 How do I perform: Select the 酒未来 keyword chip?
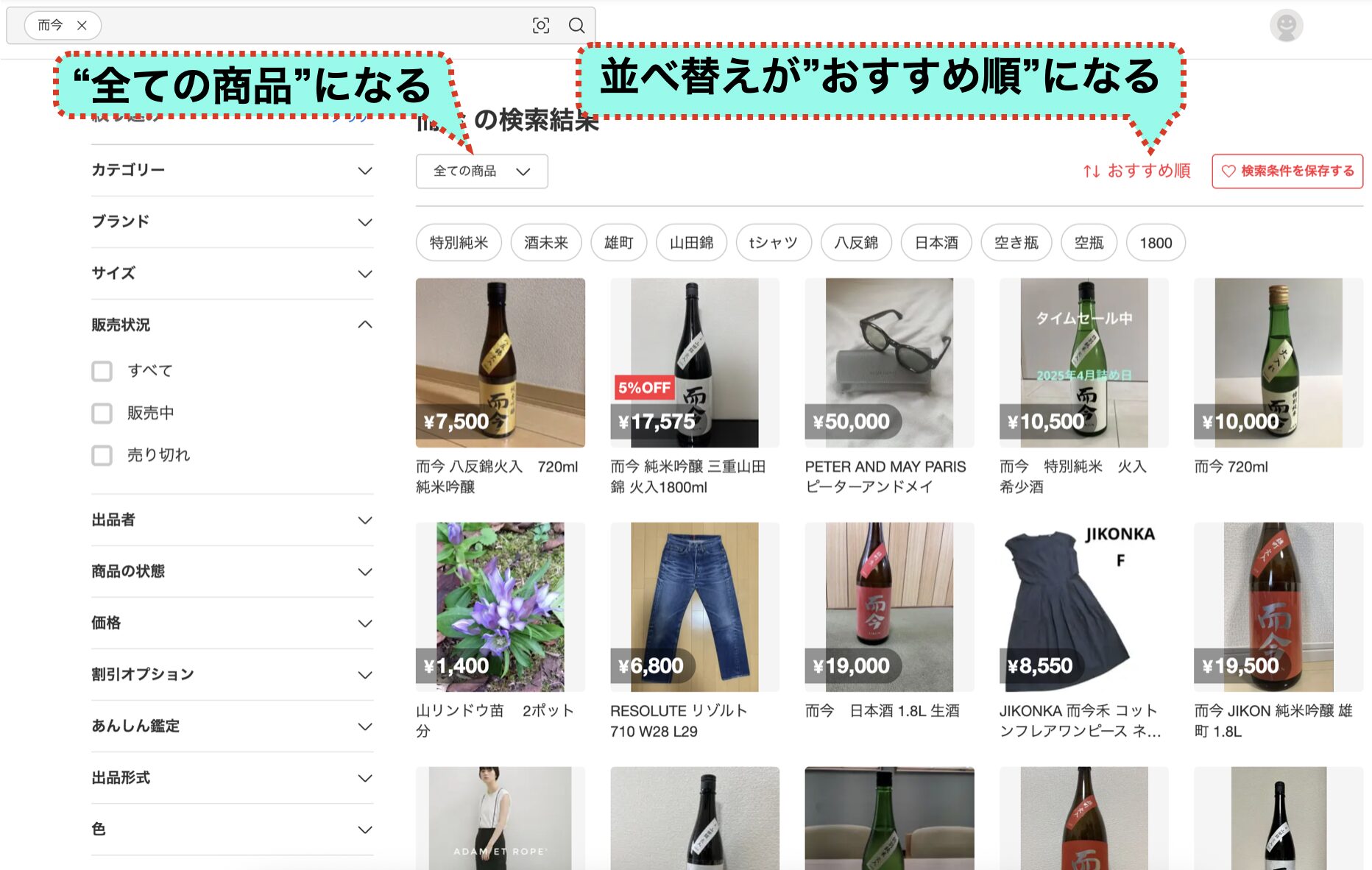546,243
